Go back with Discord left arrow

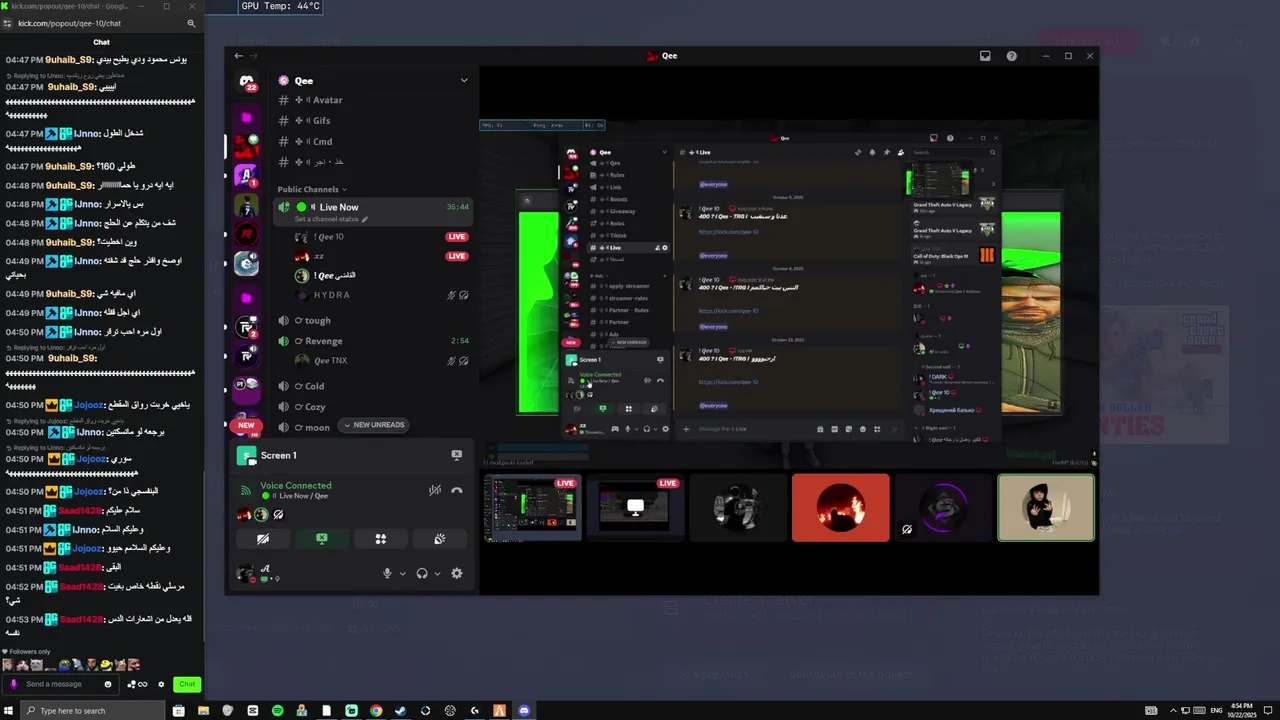(x=238, y=56)
